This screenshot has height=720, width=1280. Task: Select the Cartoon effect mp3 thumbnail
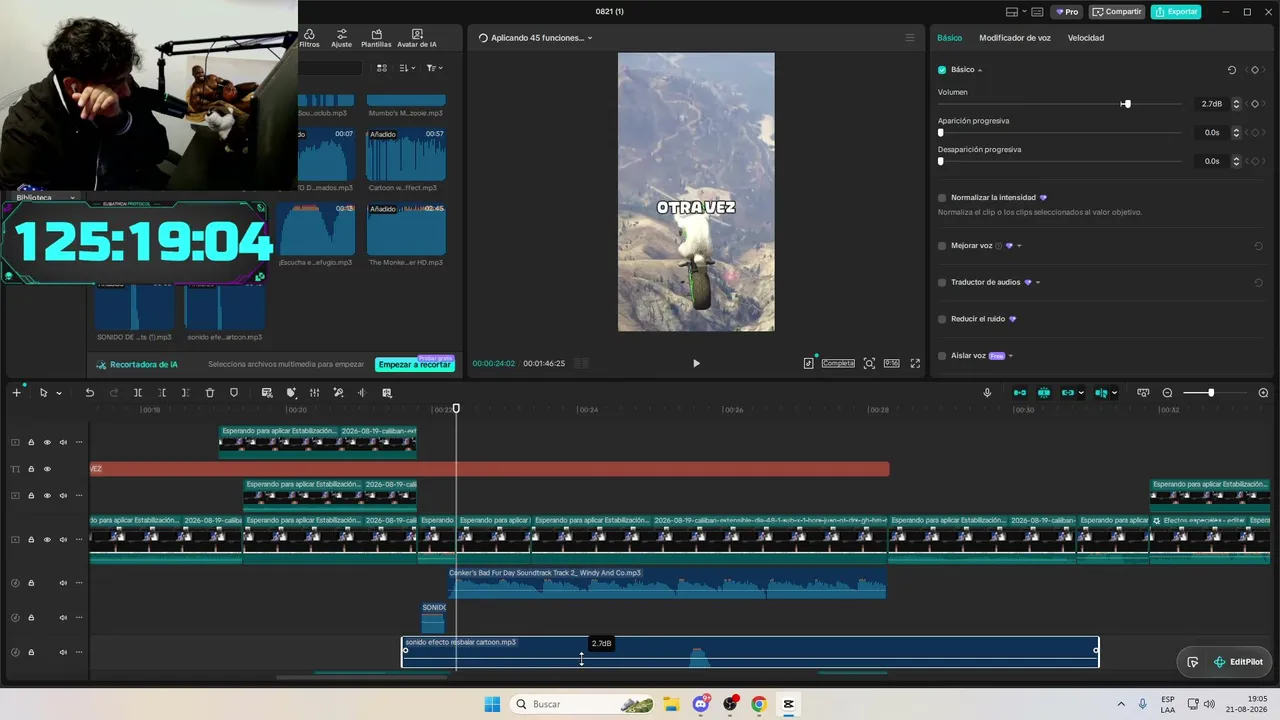406,154
